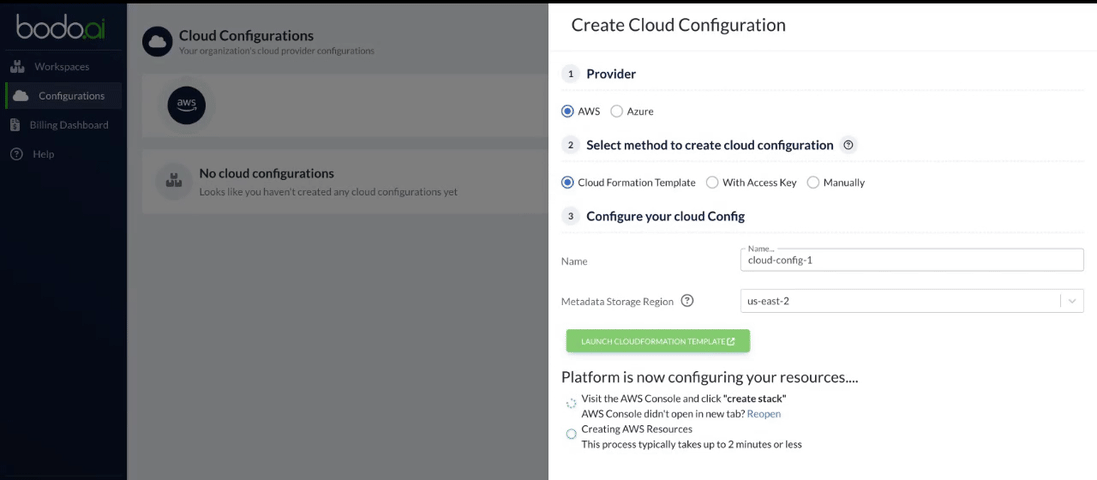Choose the With Access Key method
The width and height of the screenshot is (1097, 480).
coord(712,183)
